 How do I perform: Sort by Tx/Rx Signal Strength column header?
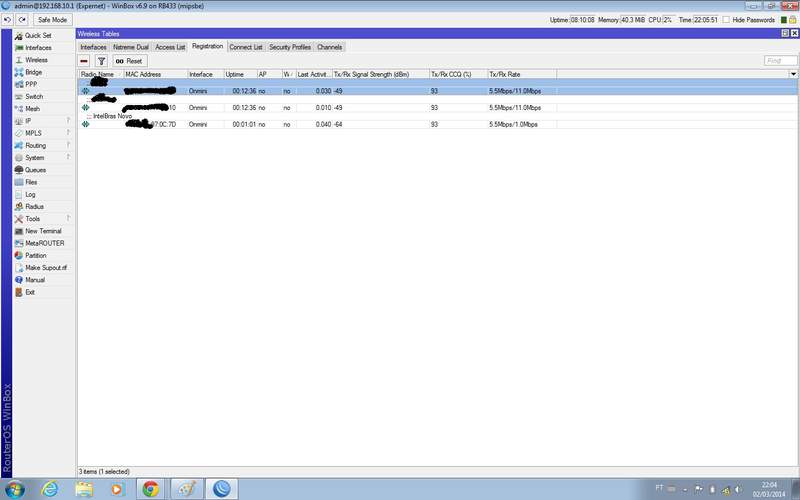point(381,74)
